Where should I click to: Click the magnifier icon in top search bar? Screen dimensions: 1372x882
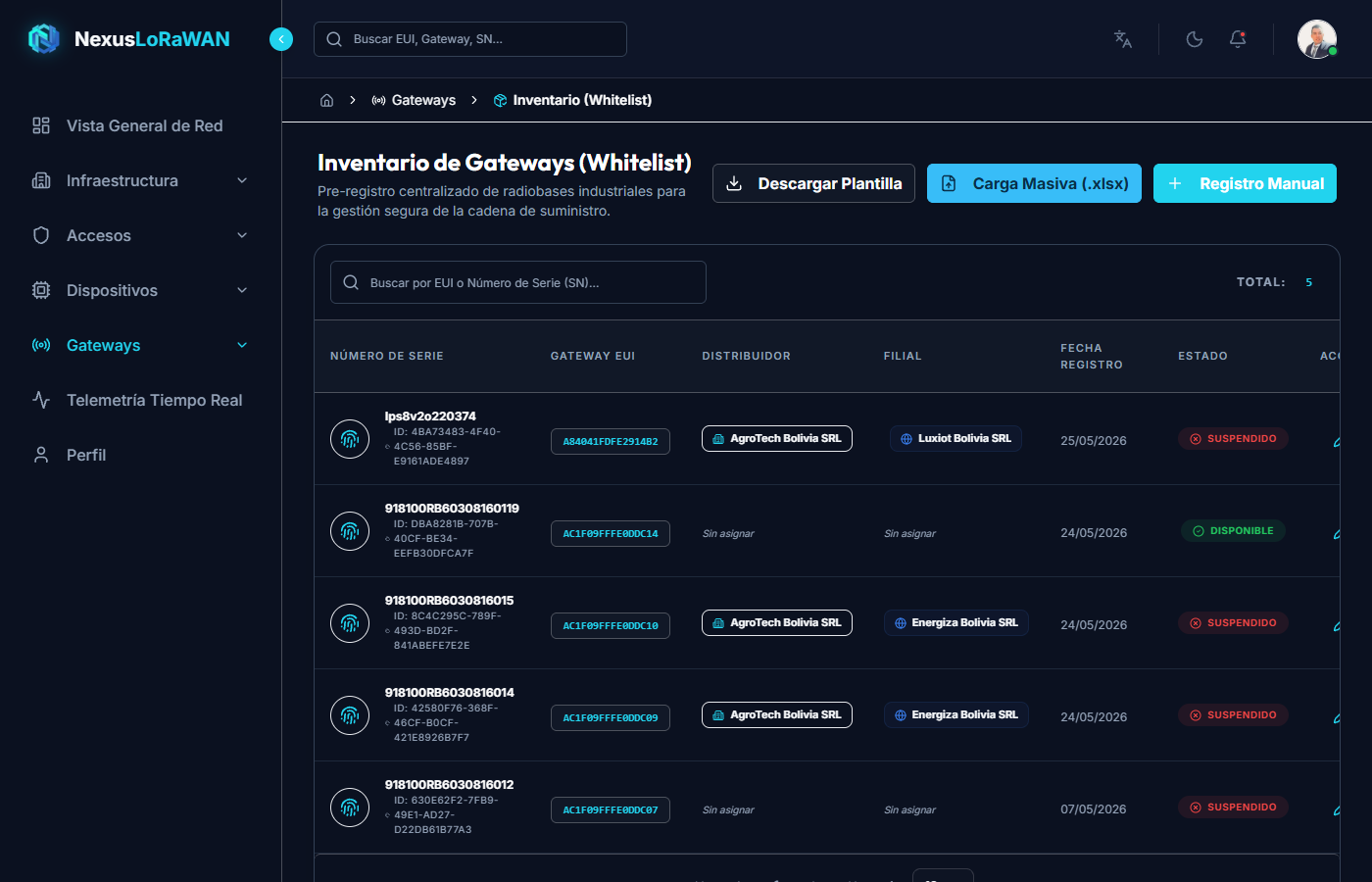click(334, 39)
